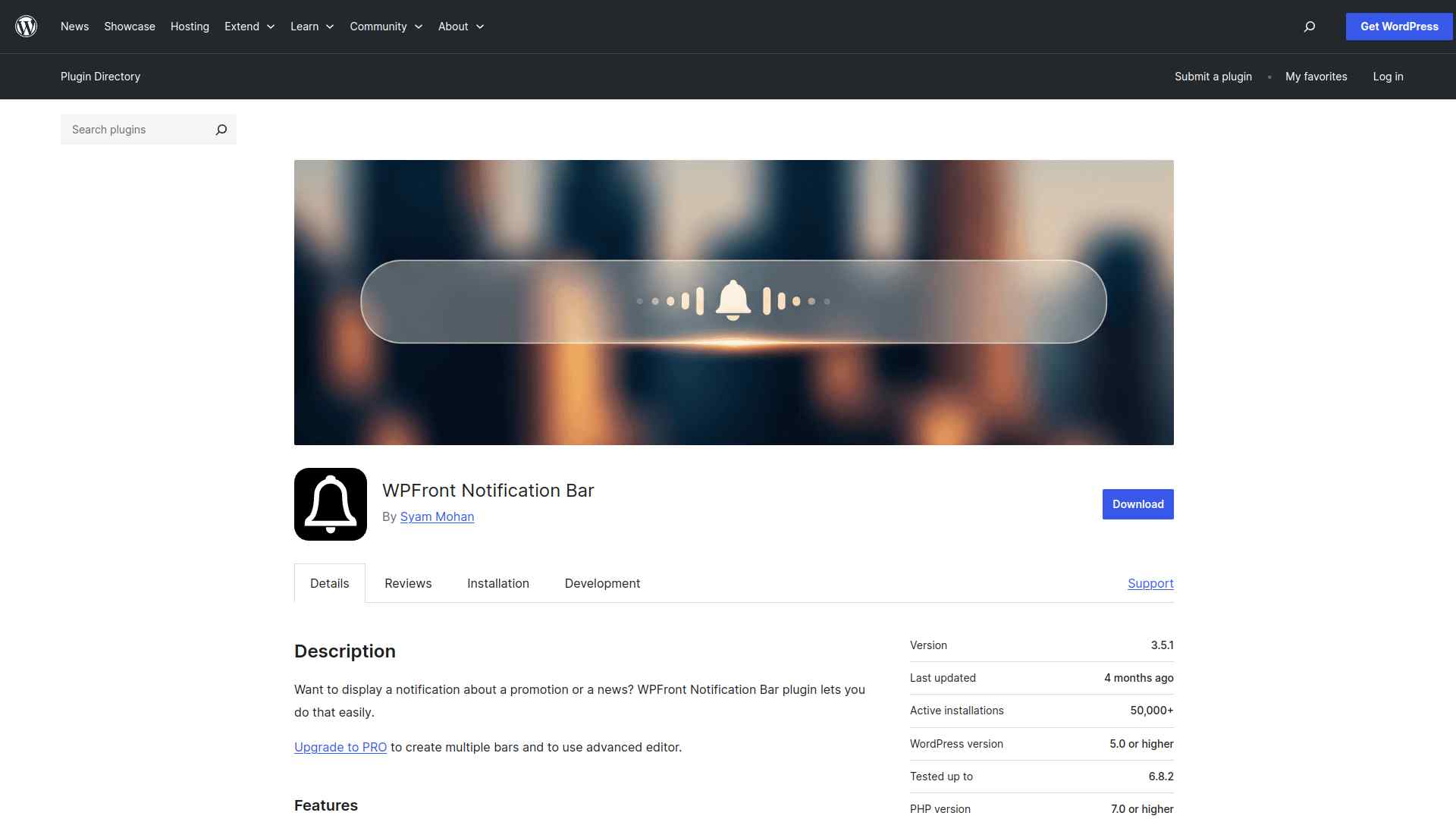Open the Installation tab

point(498,583)
